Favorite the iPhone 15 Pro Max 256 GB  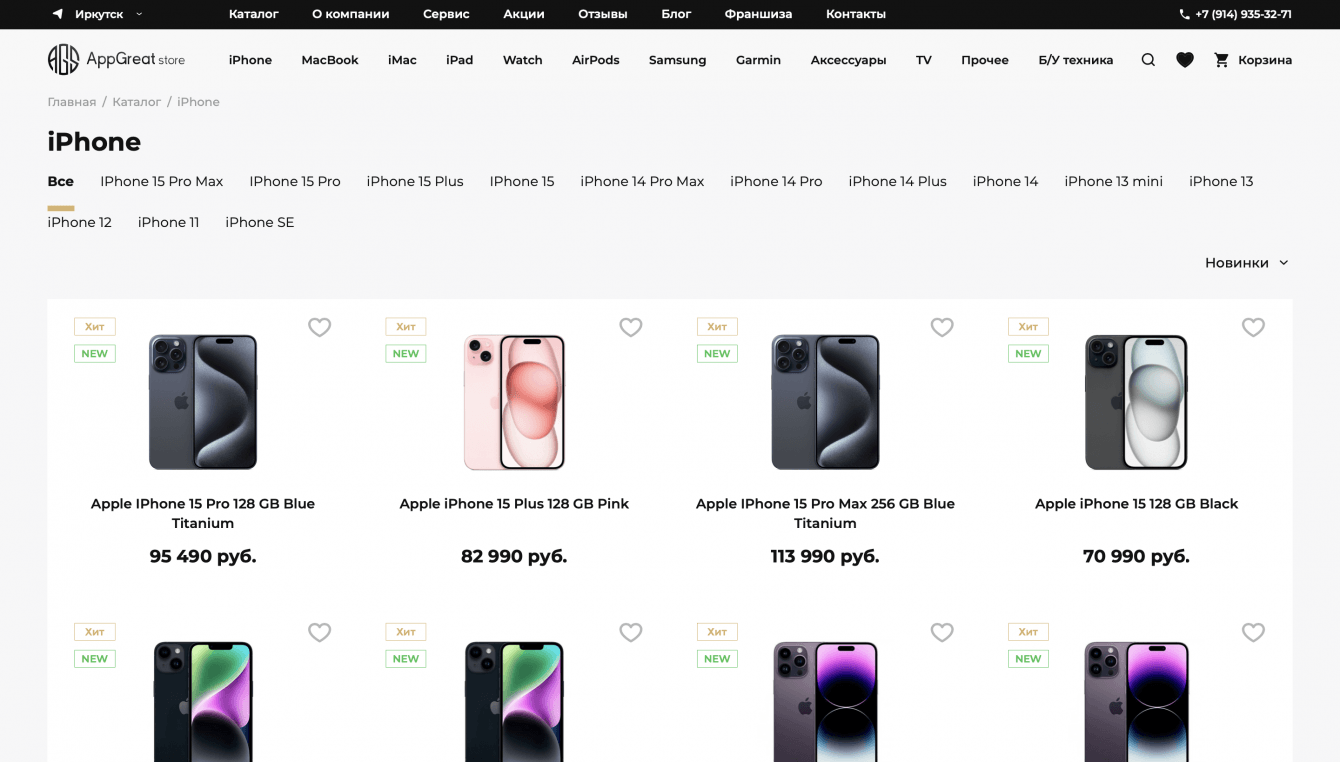(x=942, y=327)
